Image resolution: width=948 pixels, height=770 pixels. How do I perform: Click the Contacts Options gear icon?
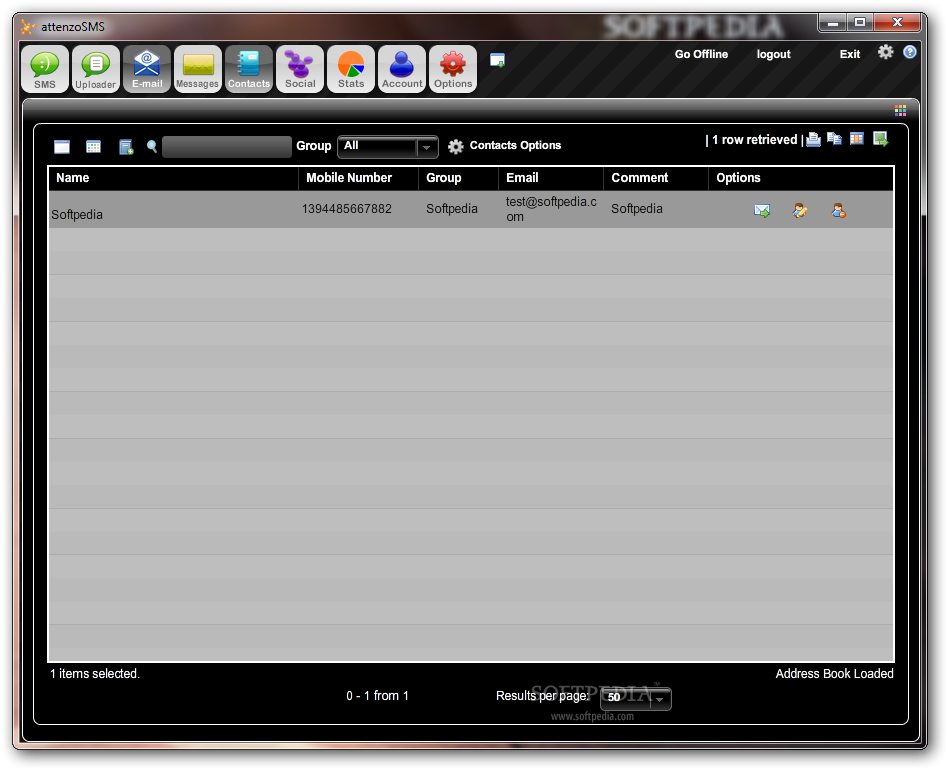(455, 146)
